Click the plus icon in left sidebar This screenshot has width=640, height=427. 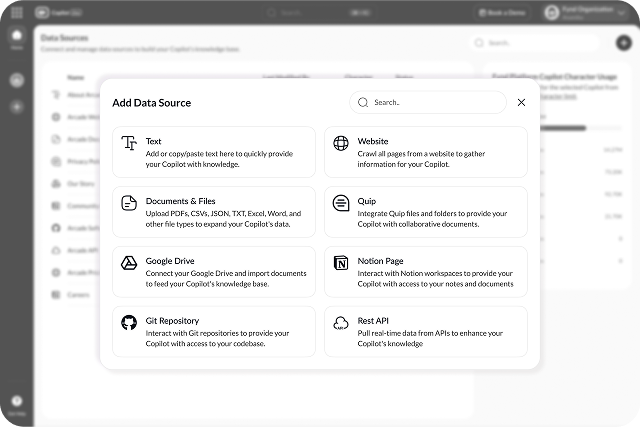tap(17, 107)
